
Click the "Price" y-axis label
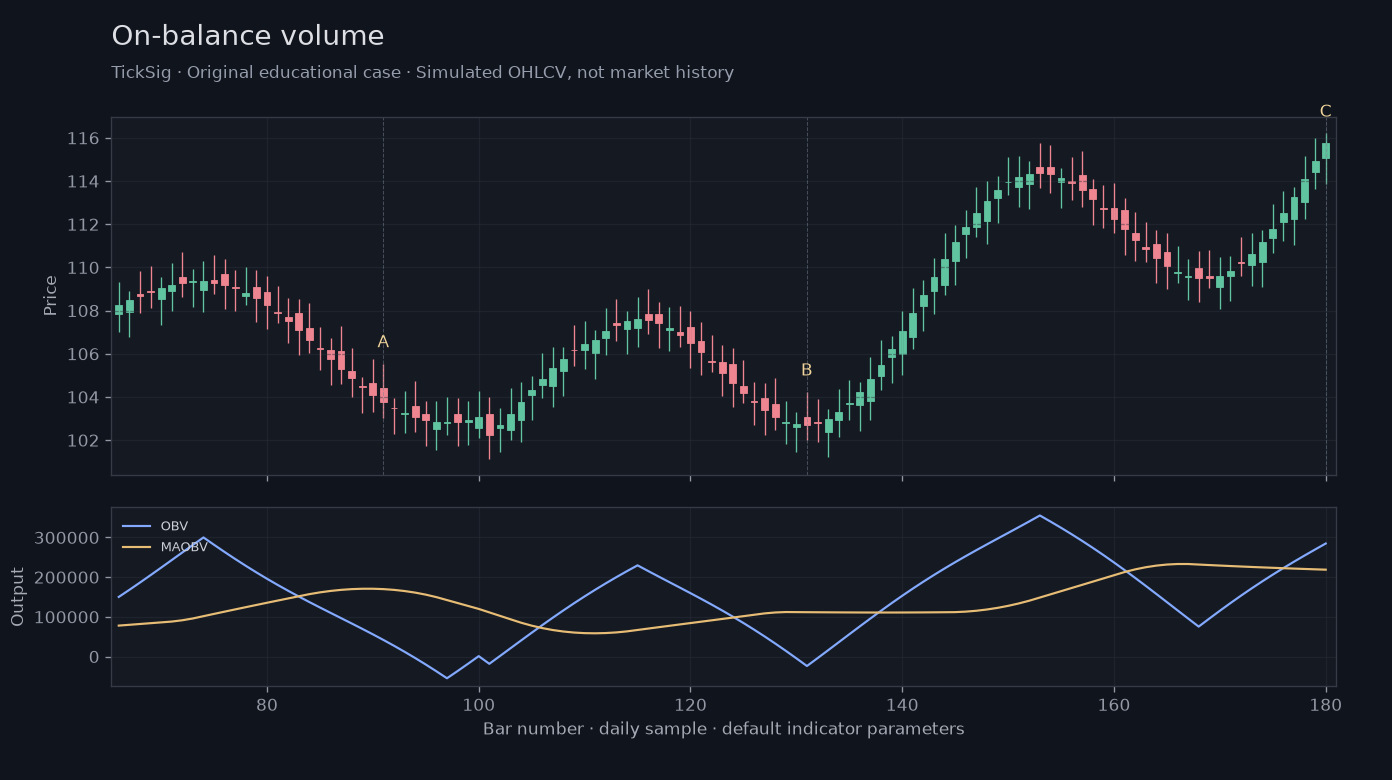[51, 296]
